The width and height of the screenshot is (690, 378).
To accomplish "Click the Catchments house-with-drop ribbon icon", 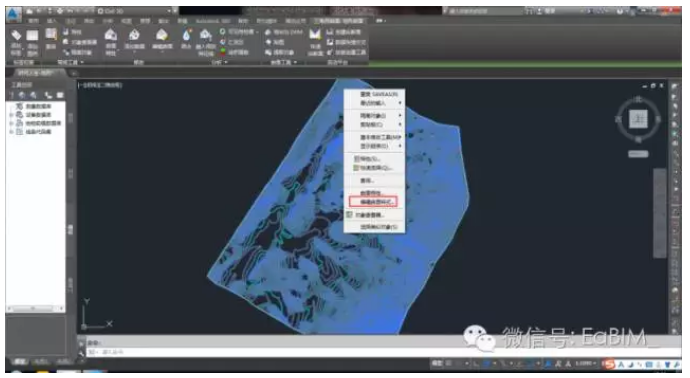I will tap(206, 41).
